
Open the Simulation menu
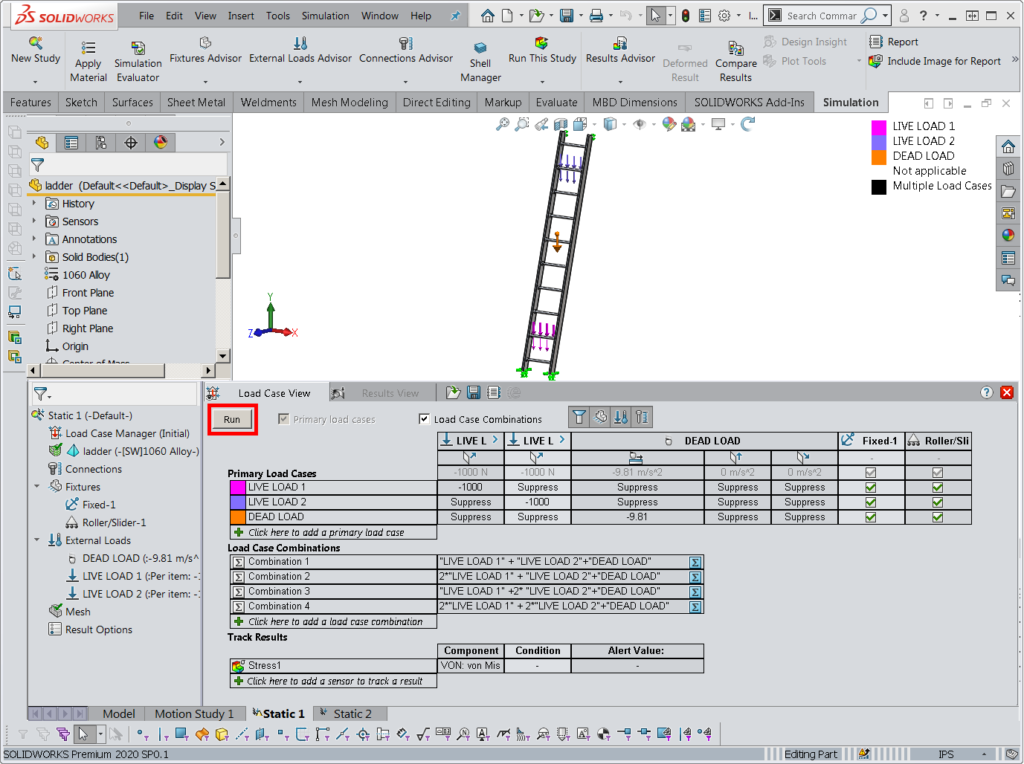click(325, 16)
